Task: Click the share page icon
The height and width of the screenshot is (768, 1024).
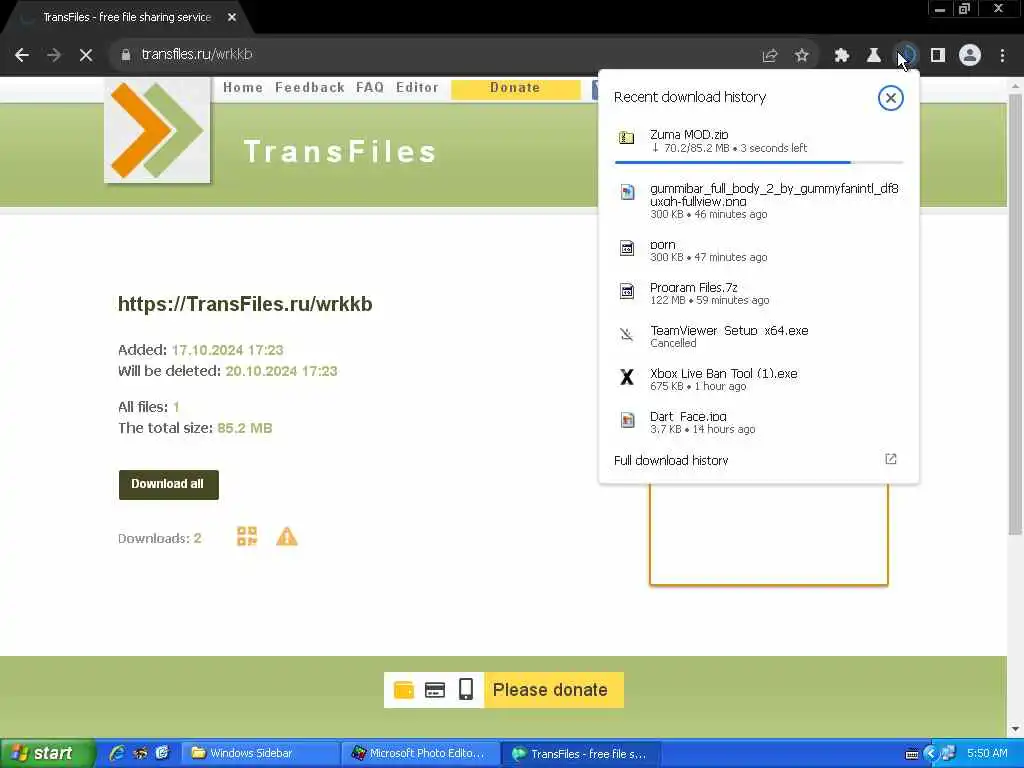Action: 770,56
